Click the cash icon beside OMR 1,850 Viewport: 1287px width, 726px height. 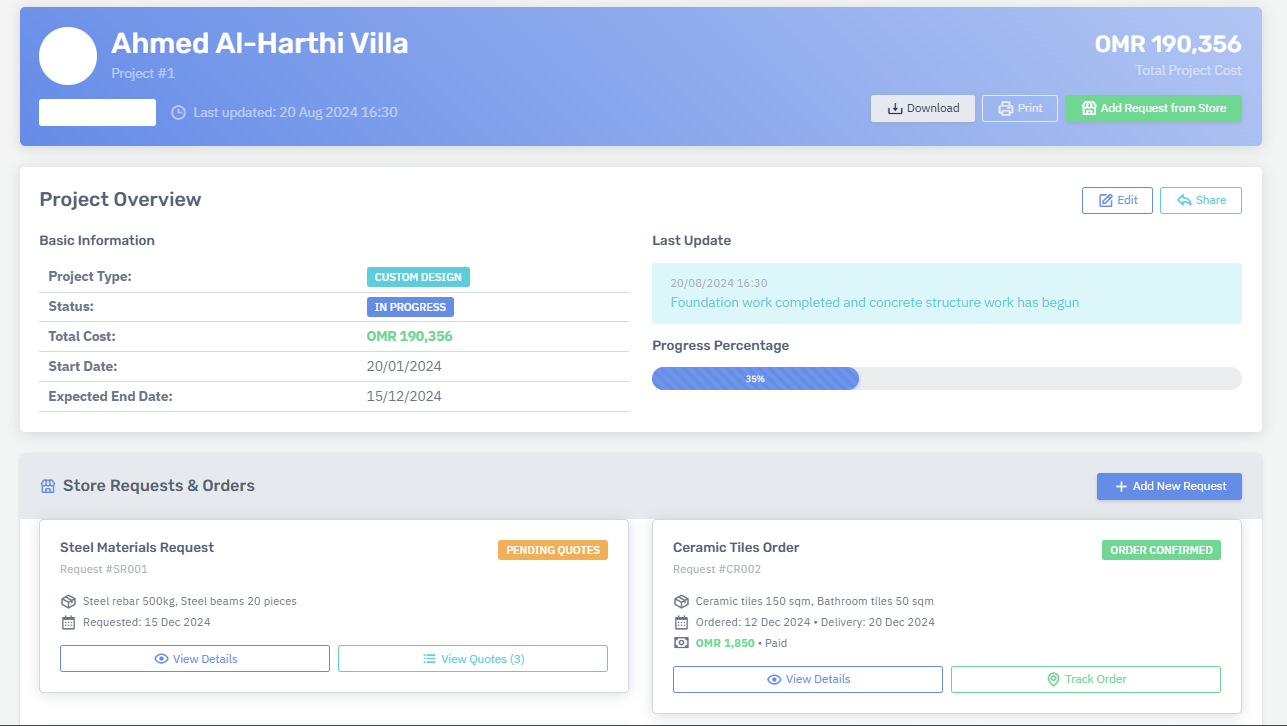click(x=681, y=643)
